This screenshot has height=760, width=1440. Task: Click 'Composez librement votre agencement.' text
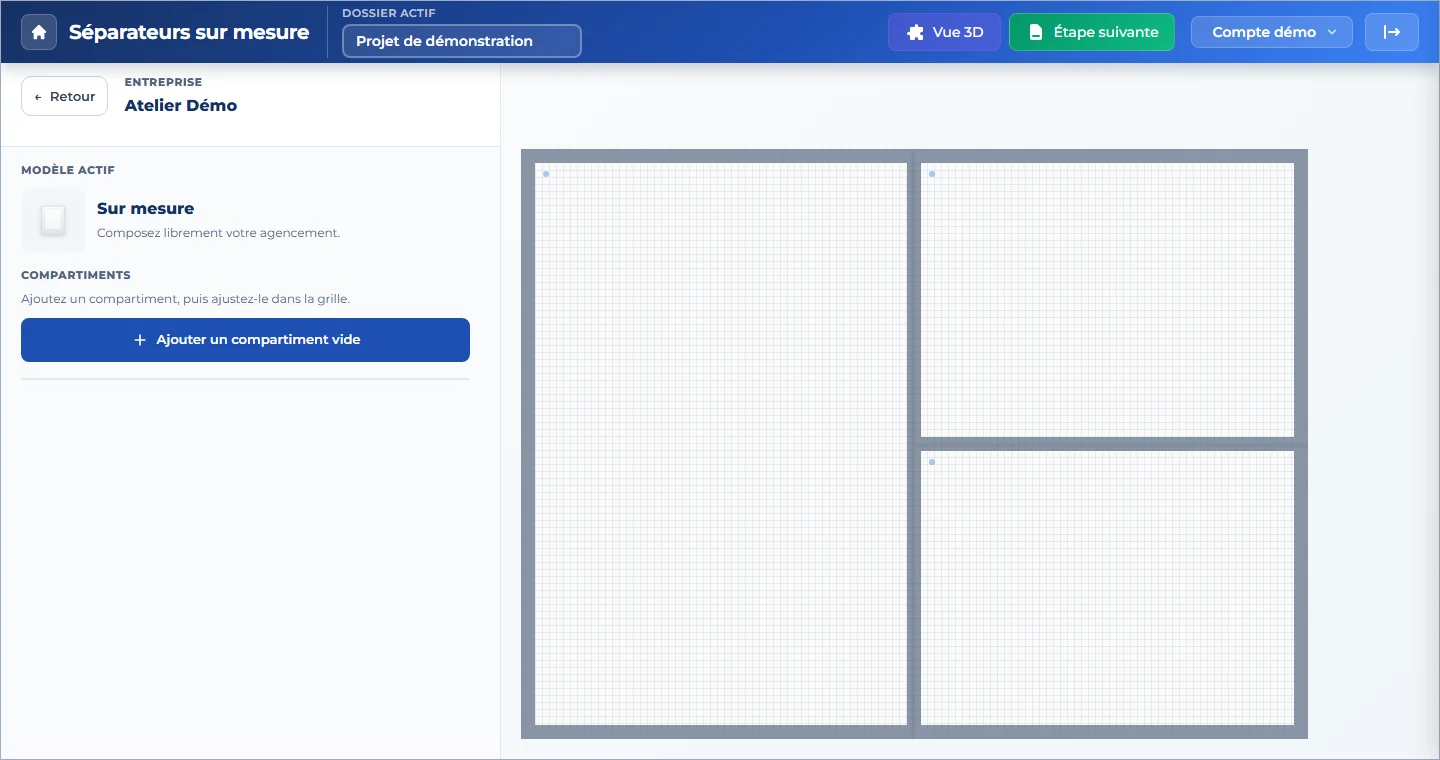point(218,233)
